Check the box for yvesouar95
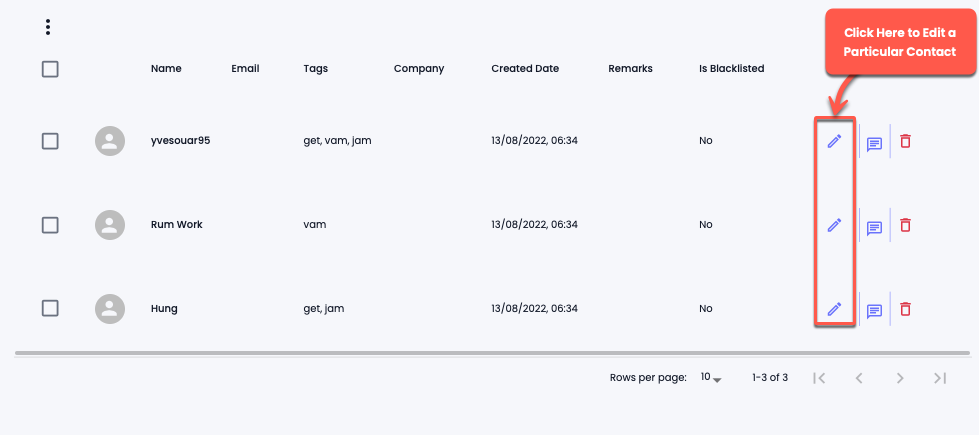 (x=50, y=141)
